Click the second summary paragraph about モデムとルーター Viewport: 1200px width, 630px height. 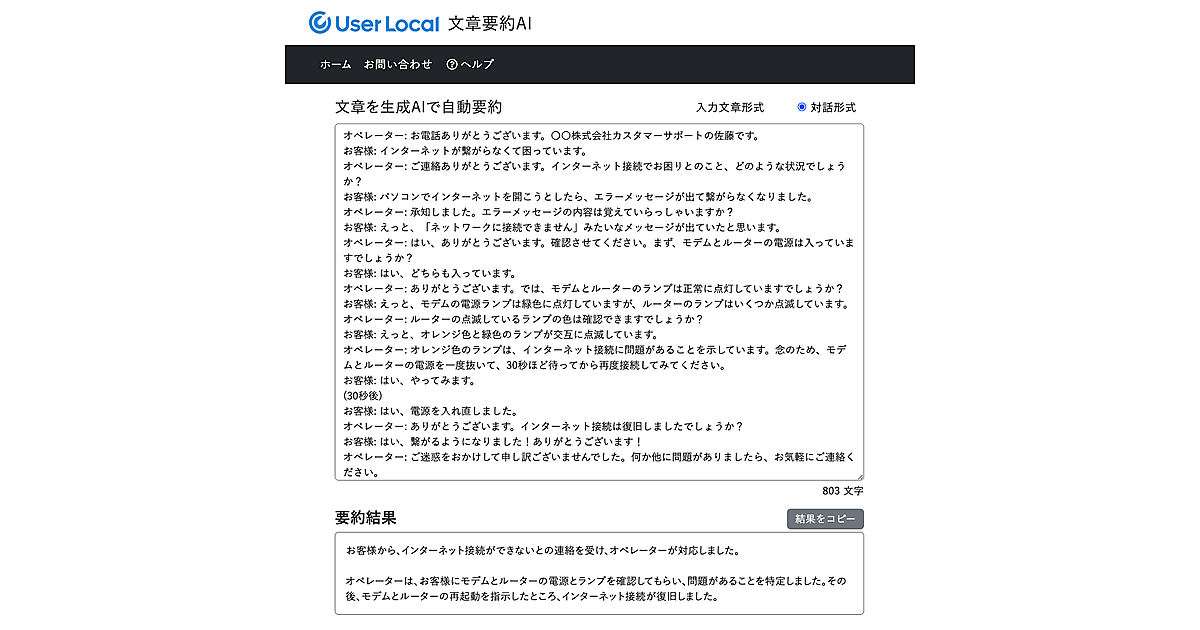(x=596, y=589)
